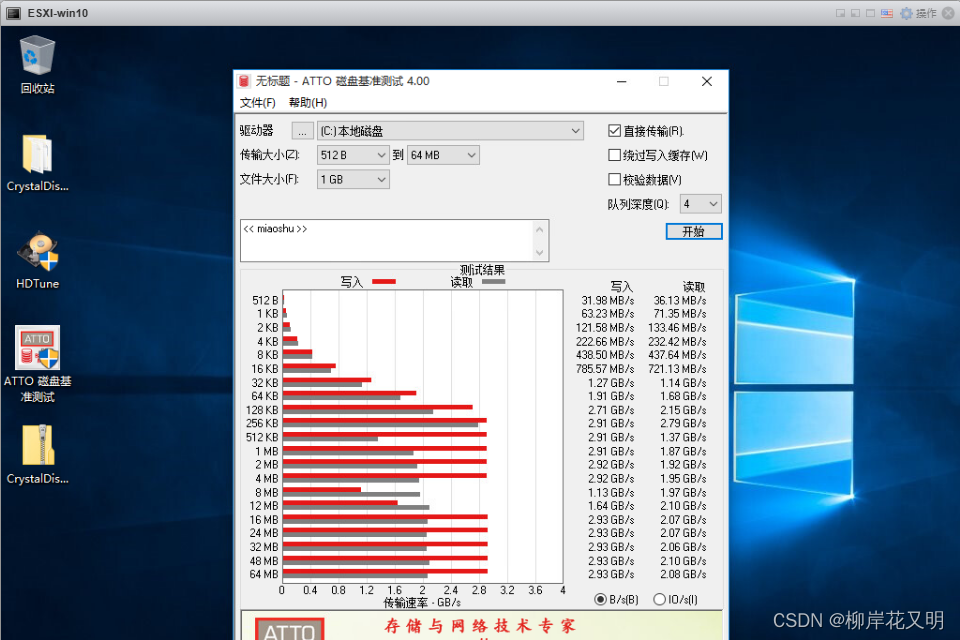Click the ATTO logo banner at bottom
Viewport: 960px width, 640px height.
(x=290, y=628)
